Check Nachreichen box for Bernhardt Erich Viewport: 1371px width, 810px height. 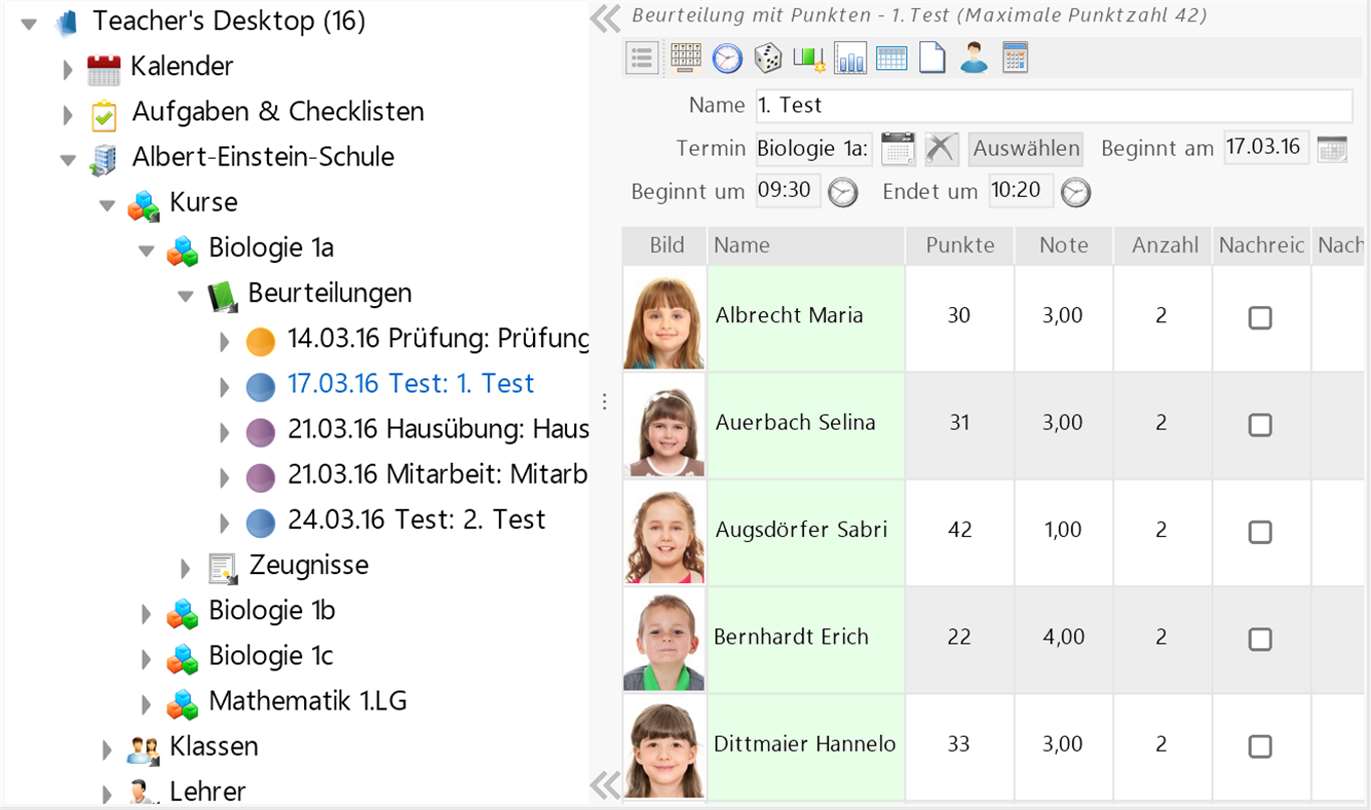1260,639
